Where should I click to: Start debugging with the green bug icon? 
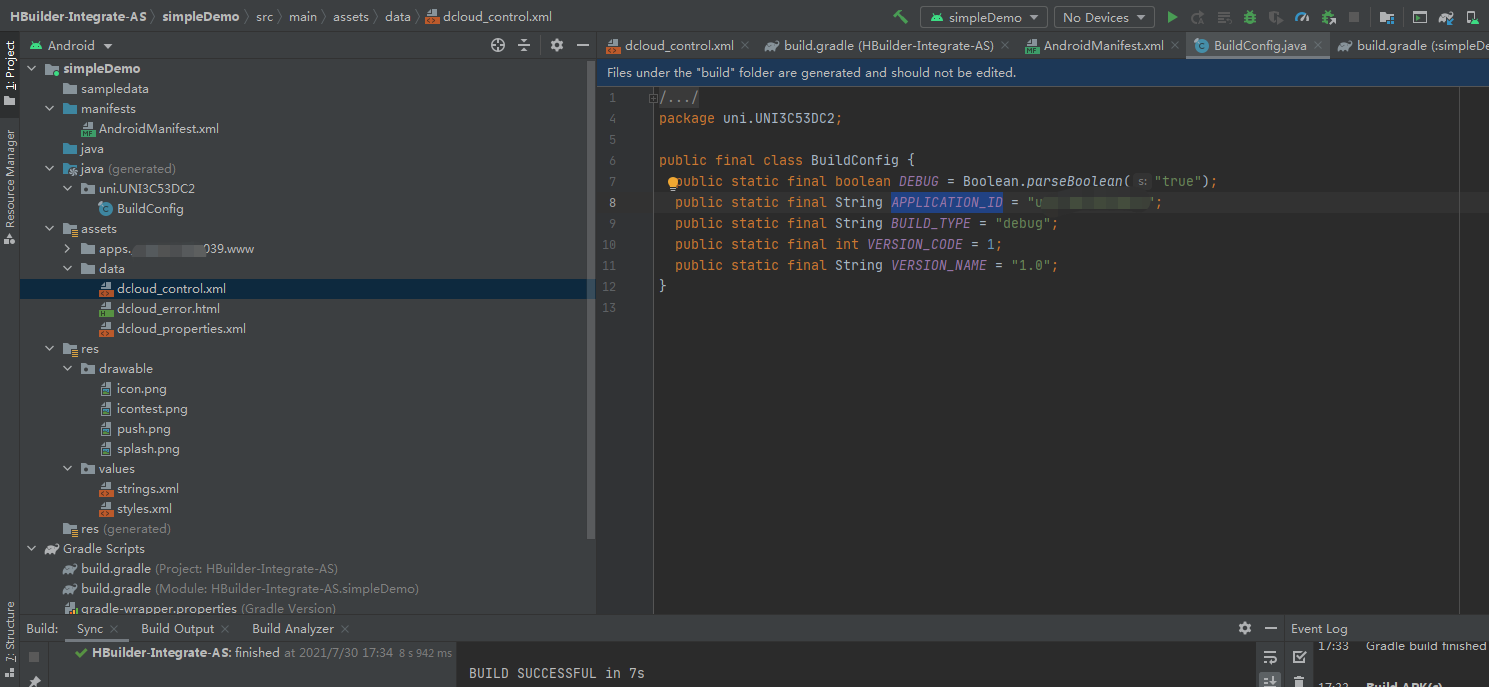point(1250,17)
